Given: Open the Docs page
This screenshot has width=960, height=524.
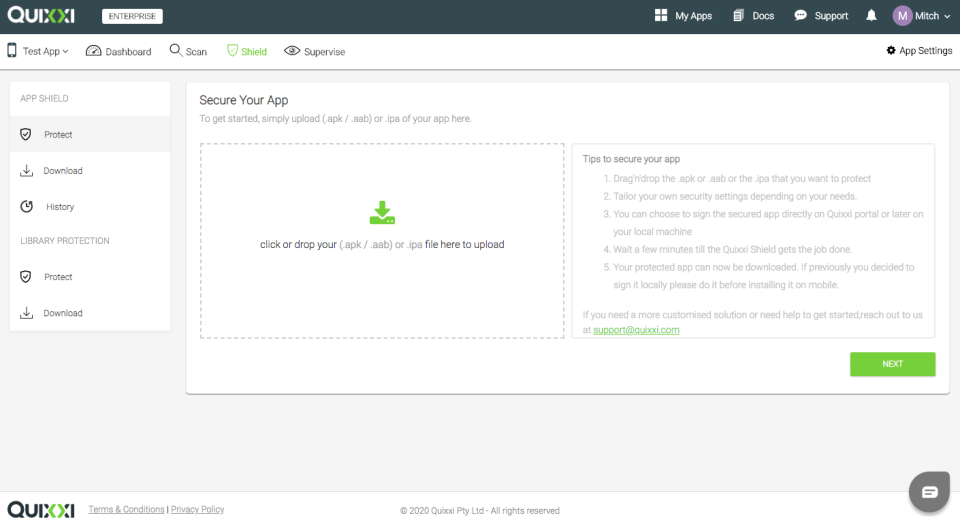Looking at the screenshot, I should [x=754, y=16].
